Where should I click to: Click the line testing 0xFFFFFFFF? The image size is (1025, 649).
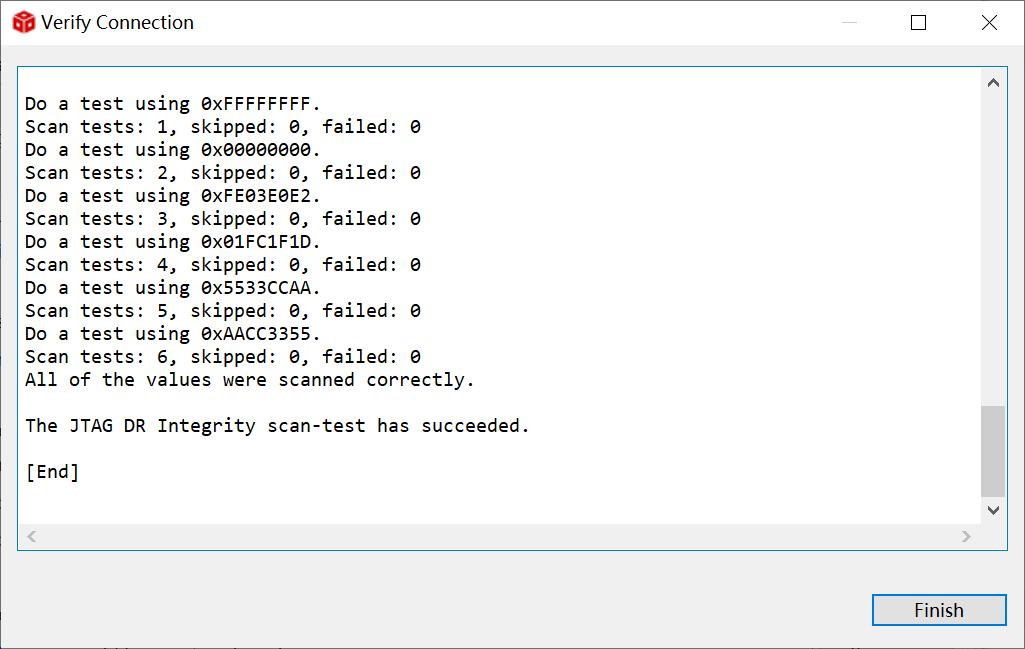point(173,104)
